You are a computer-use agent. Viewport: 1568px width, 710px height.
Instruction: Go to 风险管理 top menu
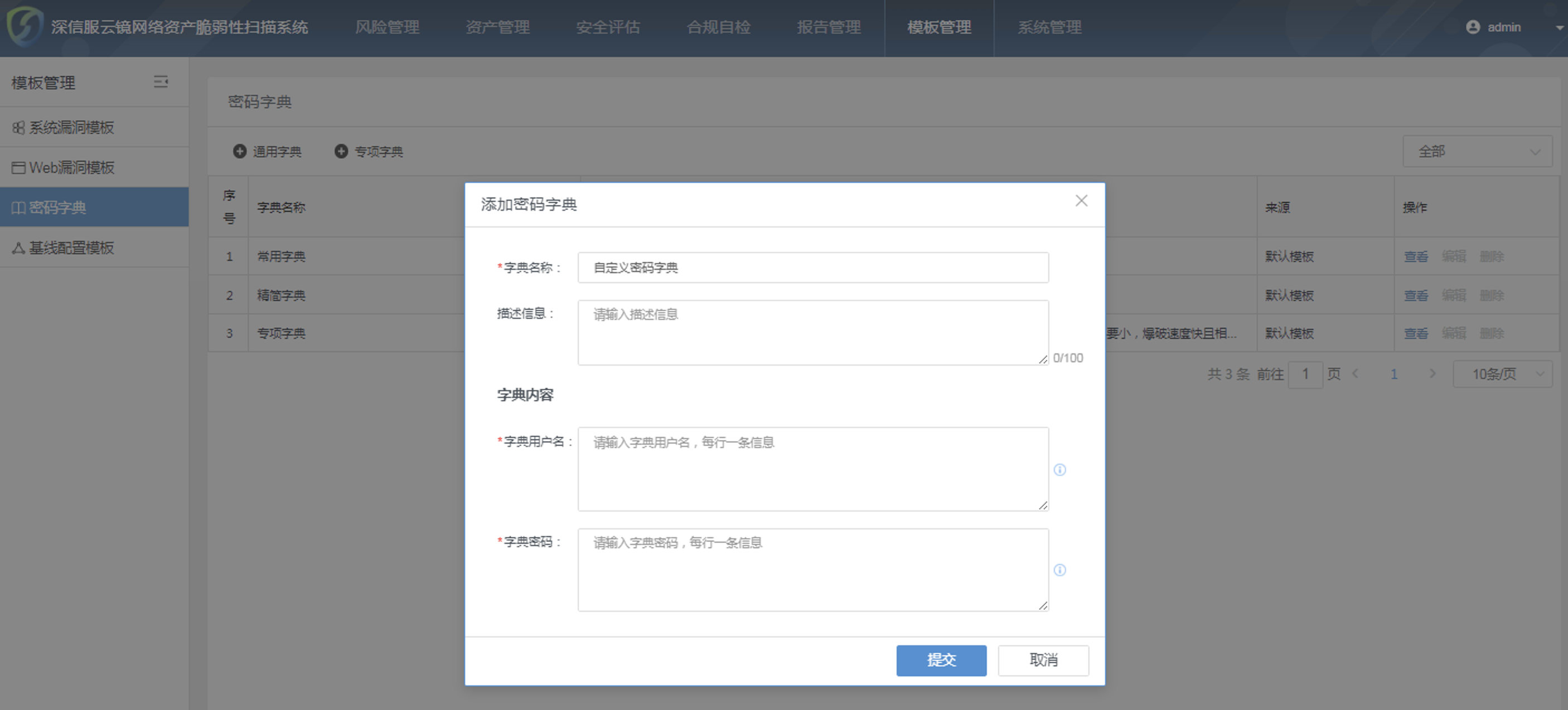click(x=387, y=27)
